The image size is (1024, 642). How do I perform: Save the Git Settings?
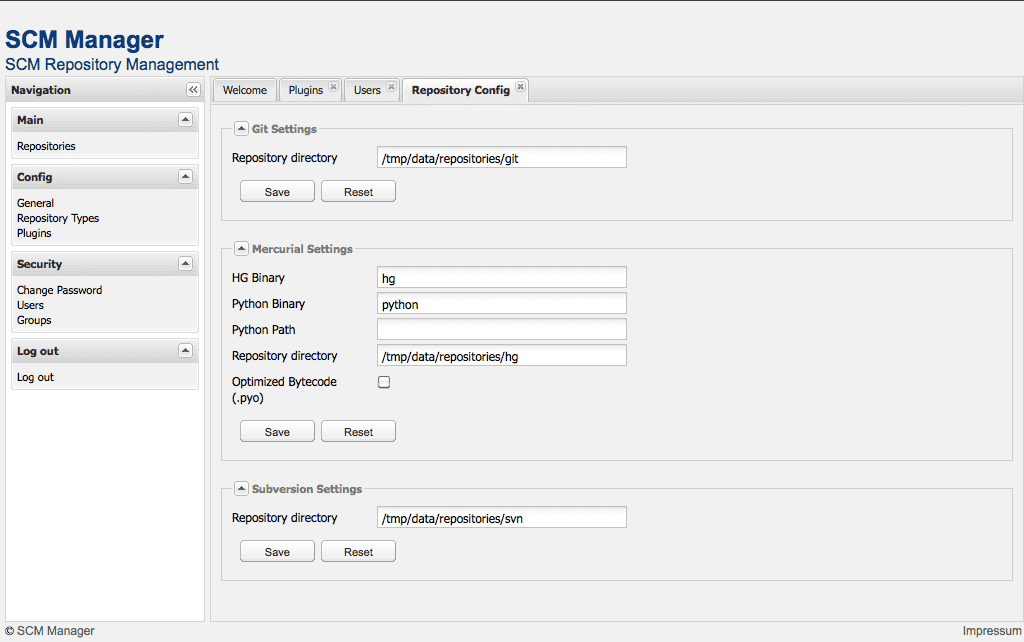click(276, 191)
